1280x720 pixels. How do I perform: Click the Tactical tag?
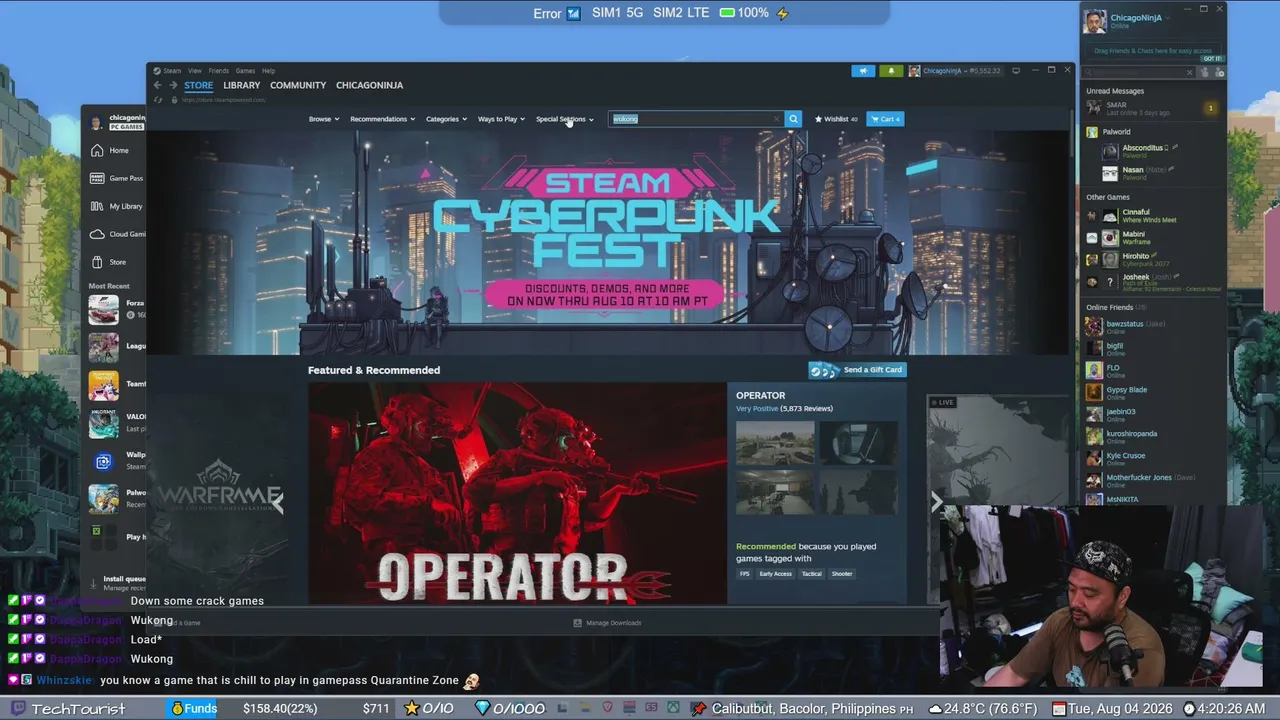[812, 574]
